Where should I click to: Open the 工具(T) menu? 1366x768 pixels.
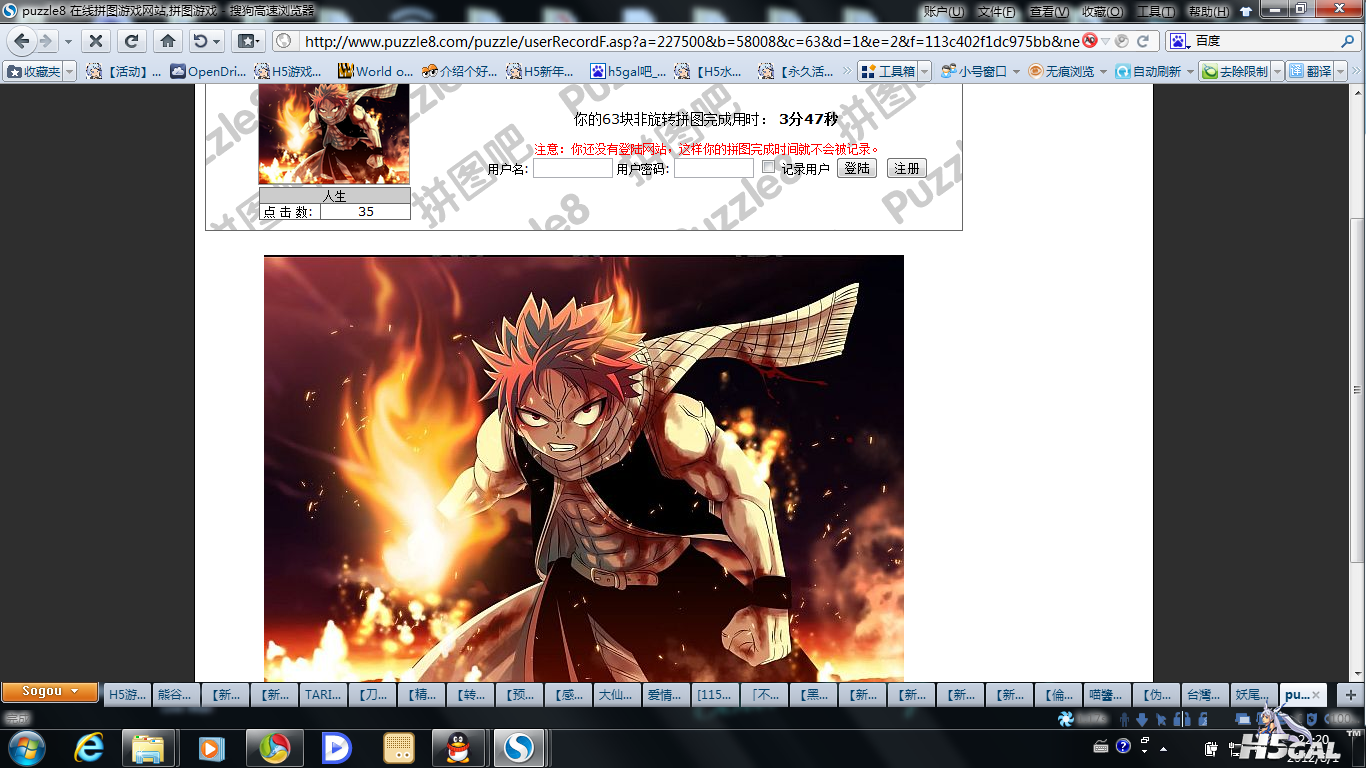tap(1156, 11)
